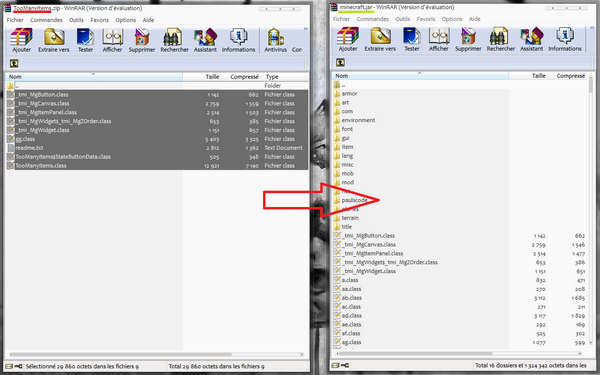
Task: Click Extraire vers in left WinRAR window
Action: [54, 40]
